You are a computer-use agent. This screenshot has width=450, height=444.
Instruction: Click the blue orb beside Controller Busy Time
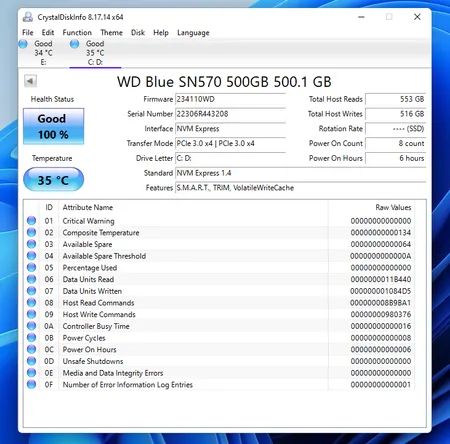click(x=31, y=326)
